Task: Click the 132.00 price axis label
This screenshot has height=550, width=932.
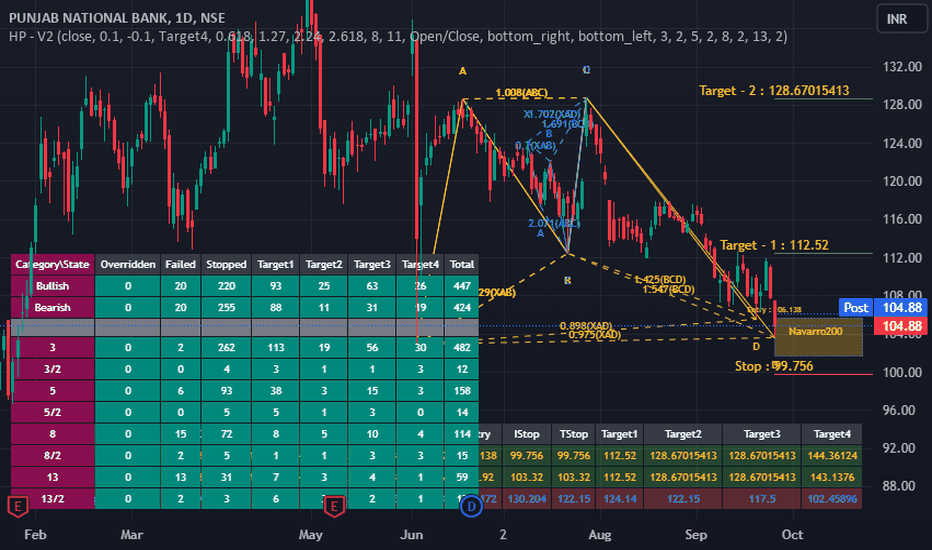Action: (x=902, y=67)
